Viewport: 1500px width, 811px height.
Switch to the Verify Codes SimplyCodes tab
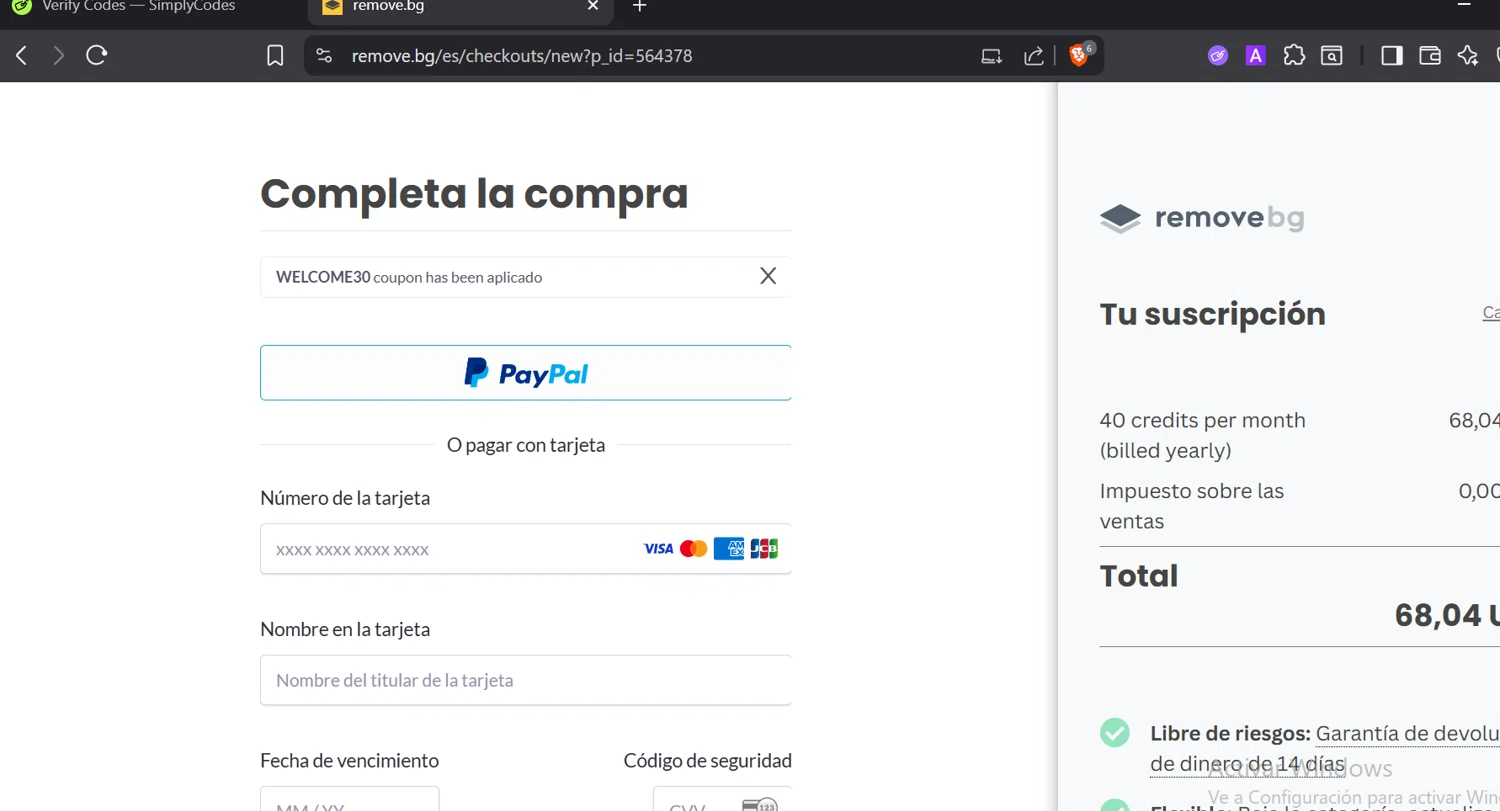pyautogui.click(x=140, y=8)
